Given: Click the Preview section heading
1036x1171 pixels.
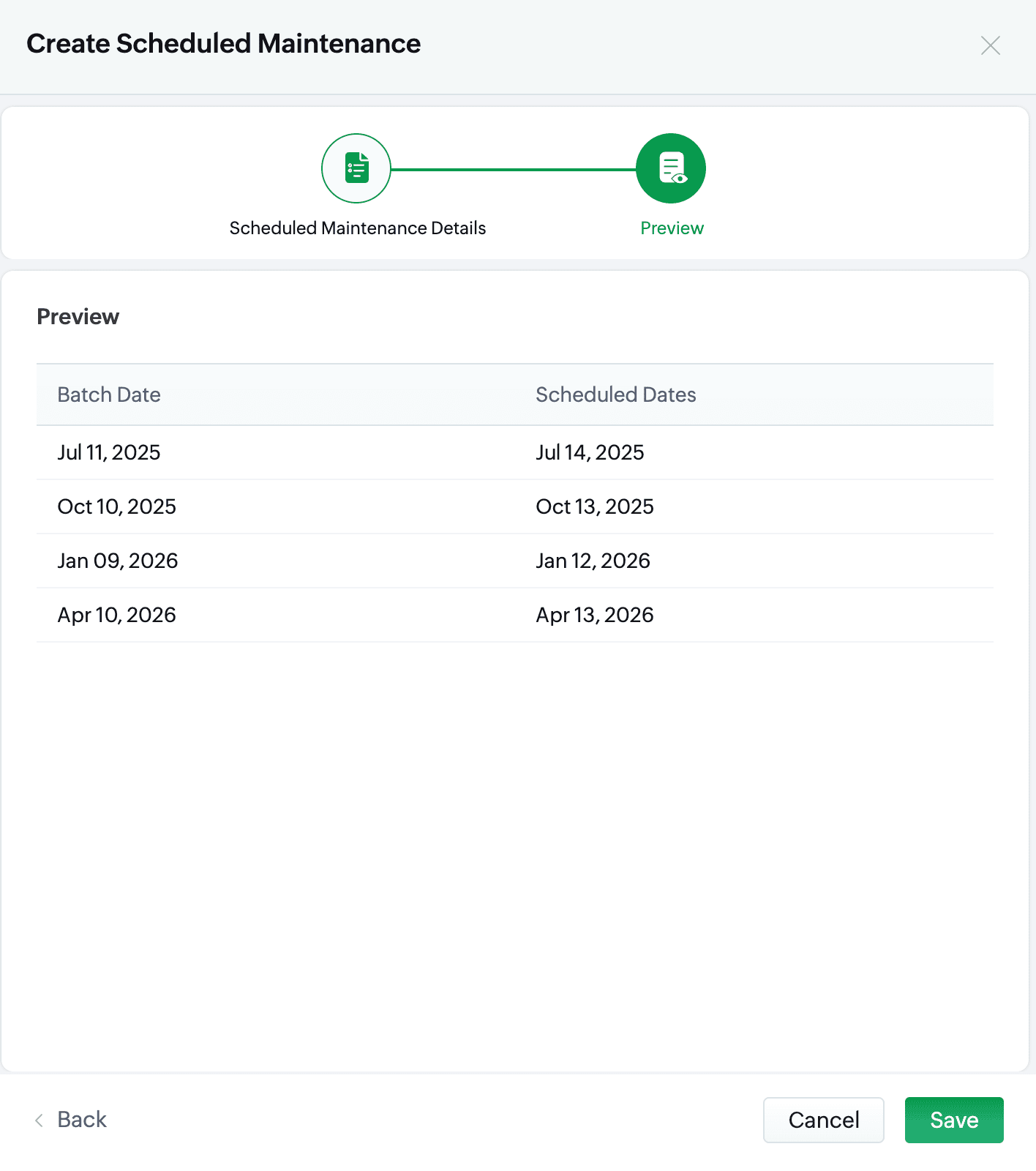Looking at the screenshot, I should click(x=78, y=317).
